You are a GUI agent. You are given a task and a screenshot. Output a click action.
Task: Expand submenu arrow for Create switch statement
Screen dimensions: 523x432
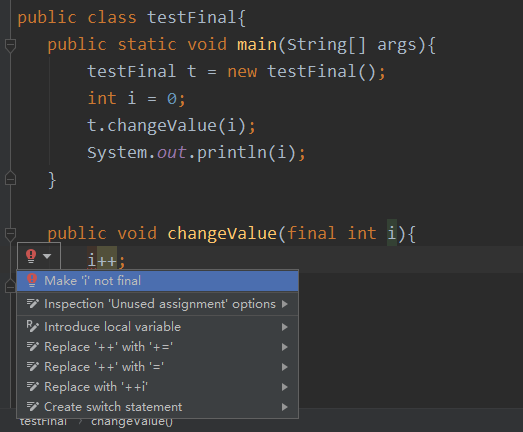(285, 407)
